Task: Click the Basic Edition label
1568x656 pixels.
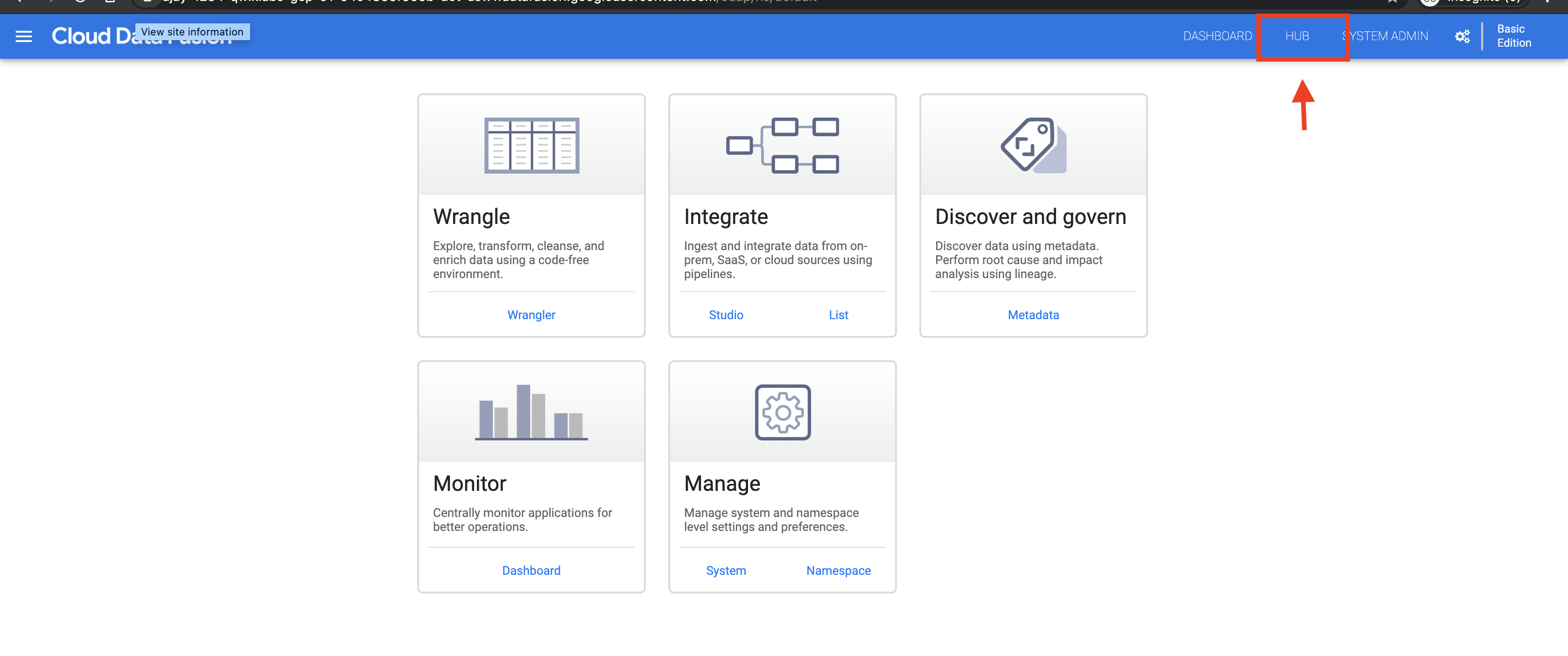Action: coord(1514,36)
